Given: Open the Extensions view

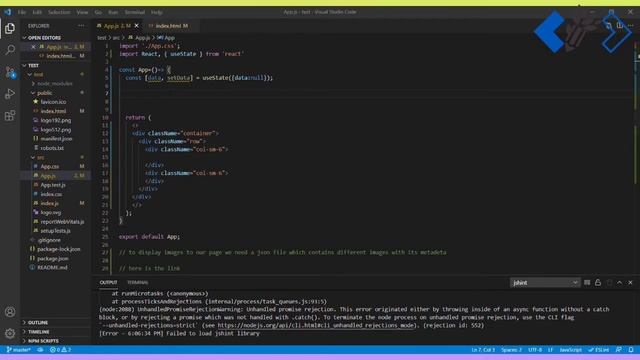Looking at the screenshot, I should click(x=10, y=116).
